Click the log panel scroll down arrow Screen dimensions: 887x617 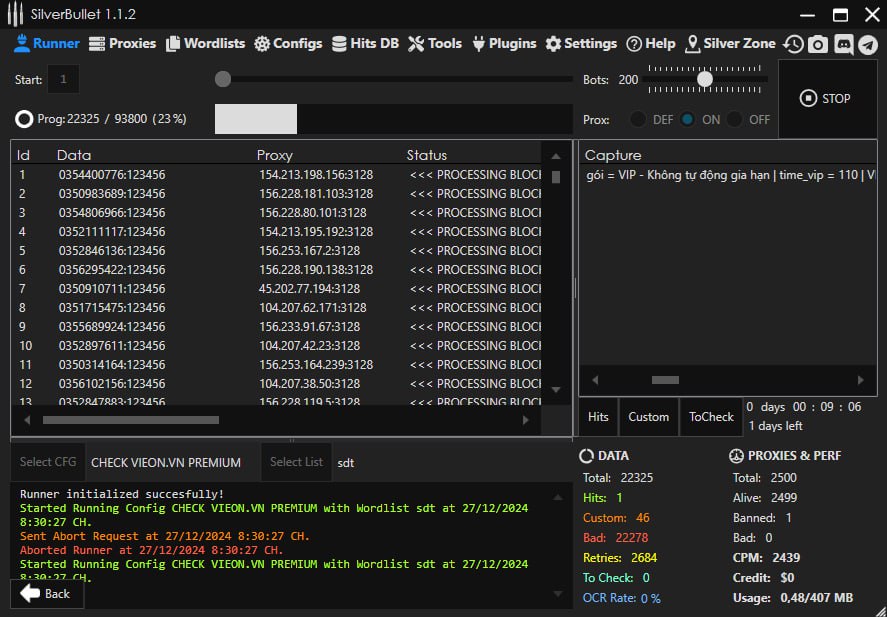point(558,593)
